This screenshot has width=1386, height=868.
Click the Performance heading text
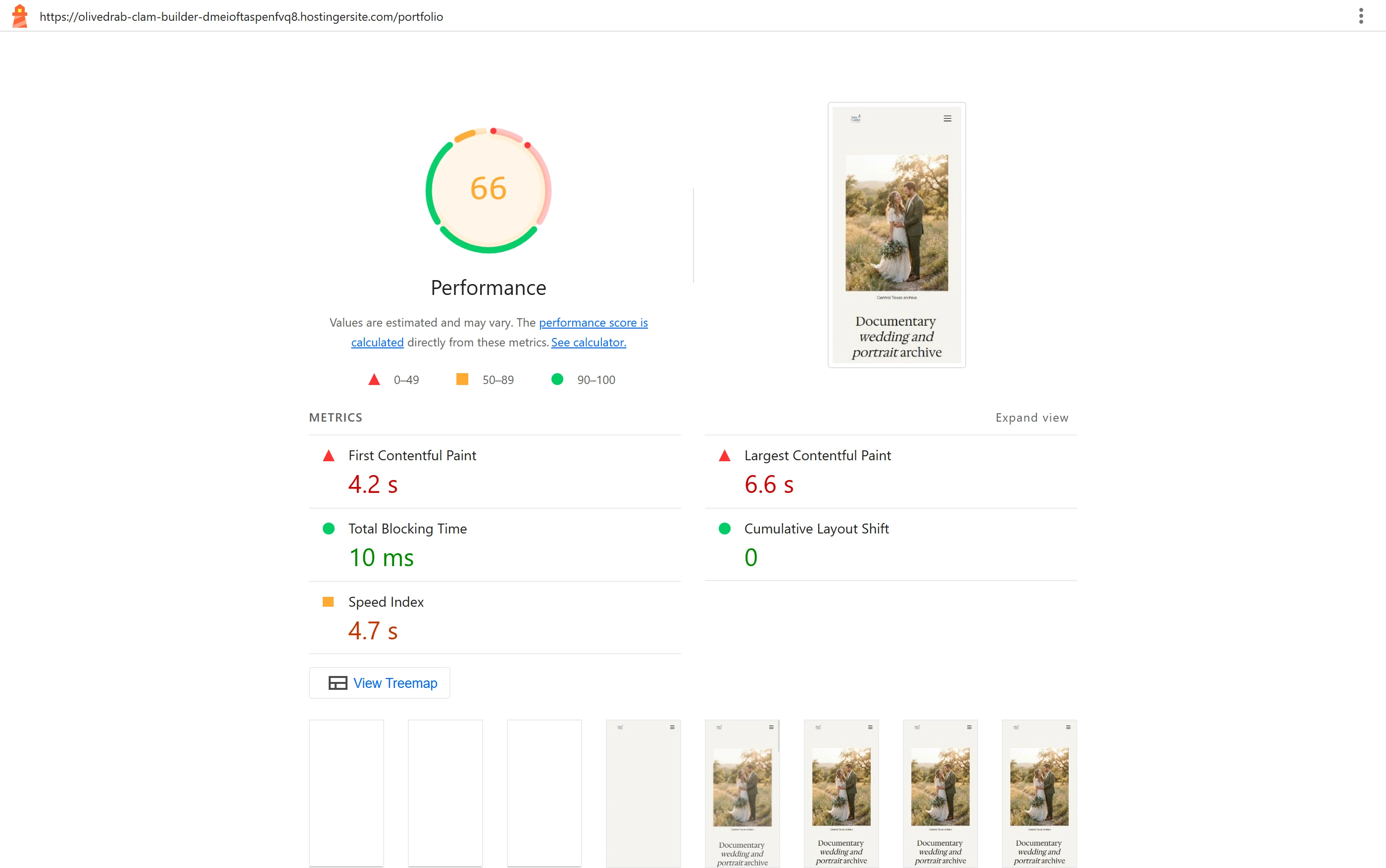click(489, 288)
